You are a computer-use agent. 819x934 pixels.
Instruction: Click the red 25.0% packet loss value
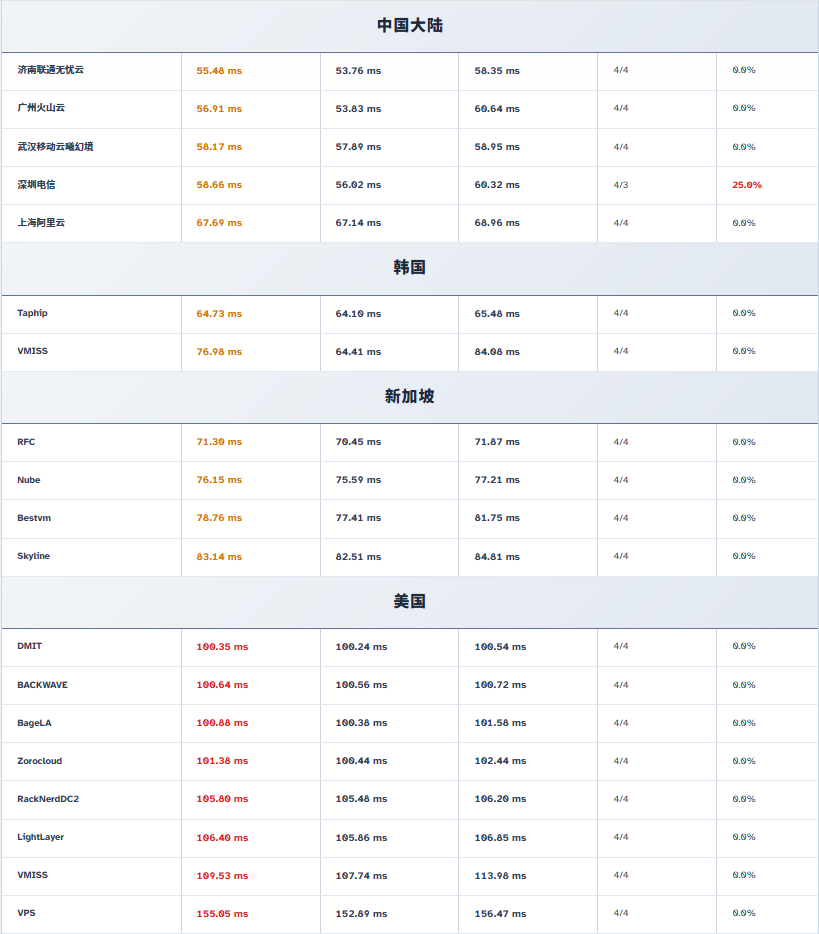point(747,185)
